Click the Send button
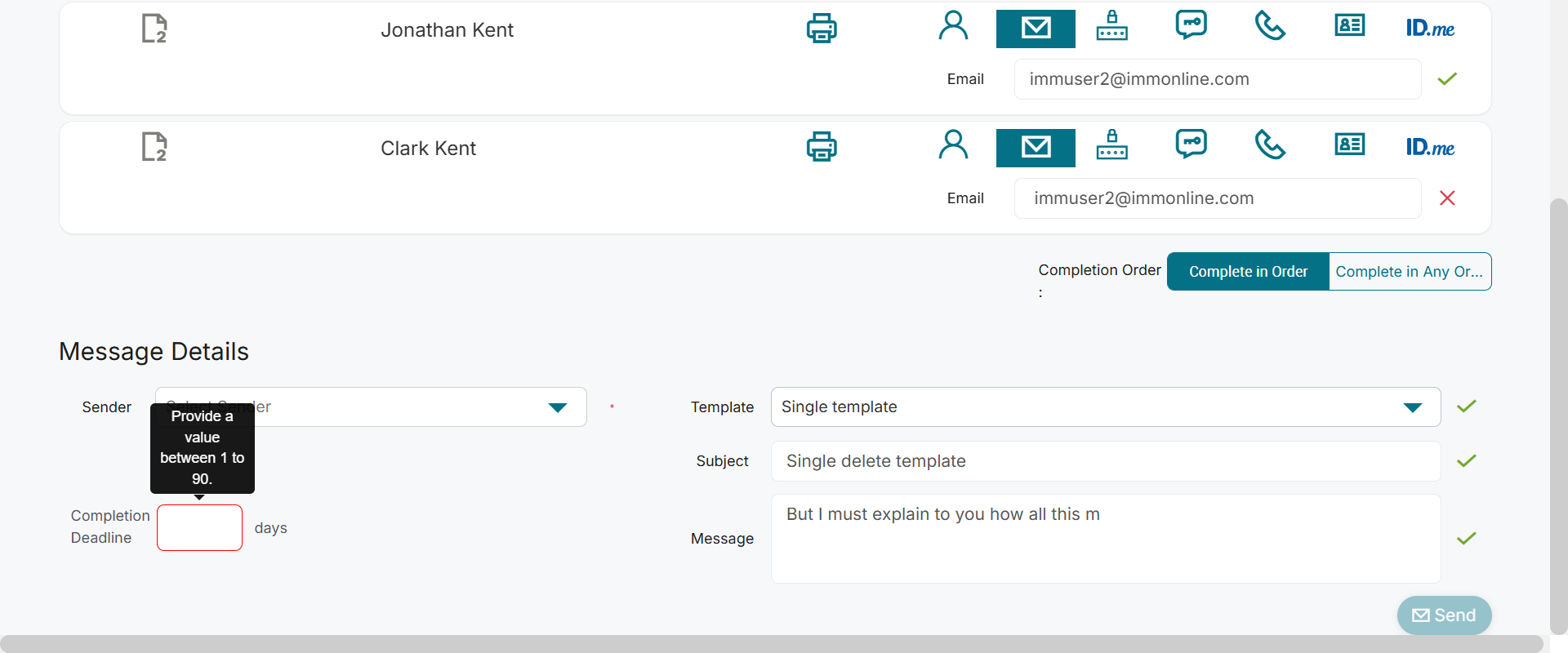Image resolution: width=1568 pixels, height=653 pixels. (x=1444, y=615)
